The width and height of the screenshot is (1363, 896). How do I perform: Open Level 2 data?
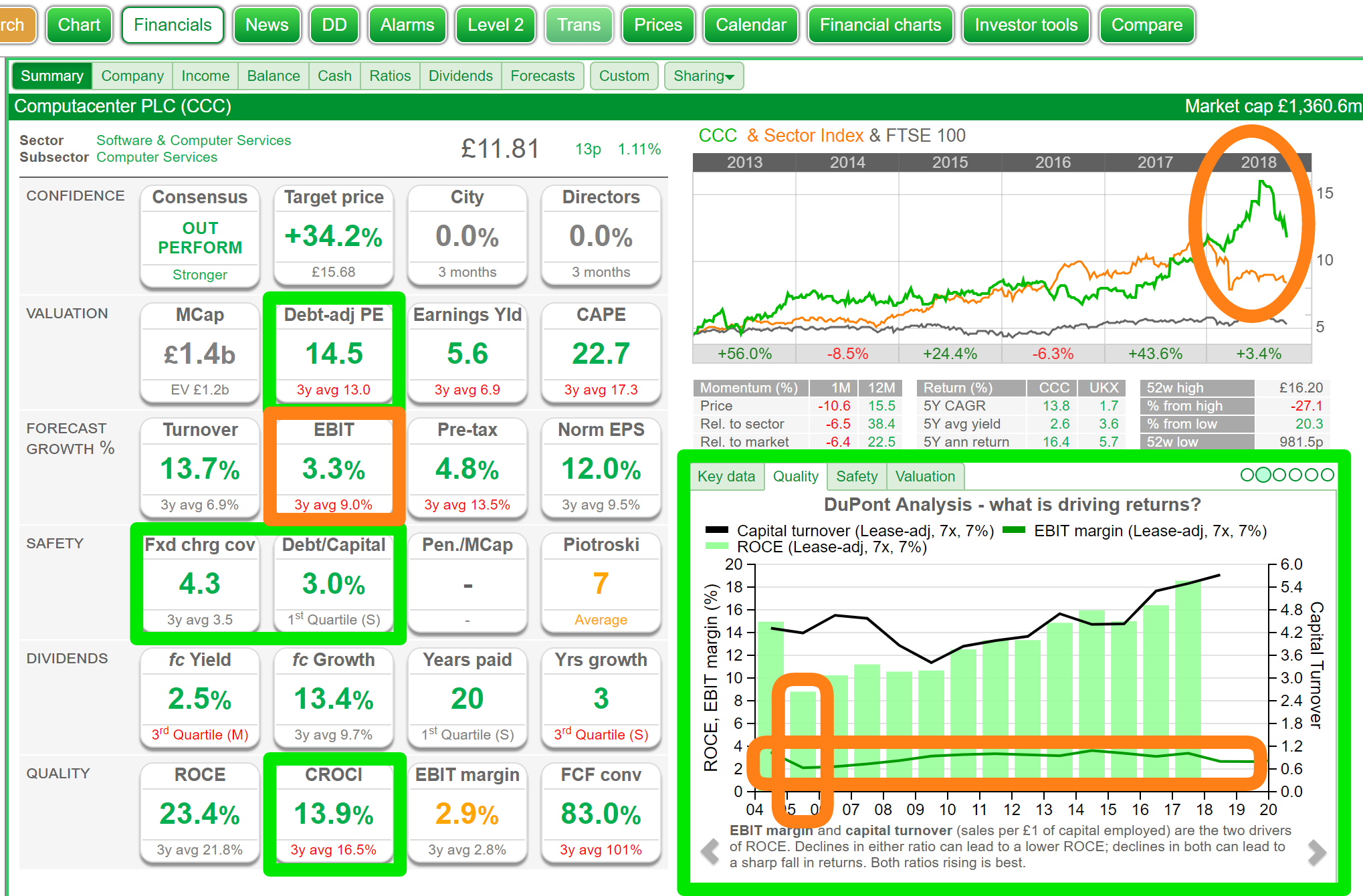coord(496,25)
